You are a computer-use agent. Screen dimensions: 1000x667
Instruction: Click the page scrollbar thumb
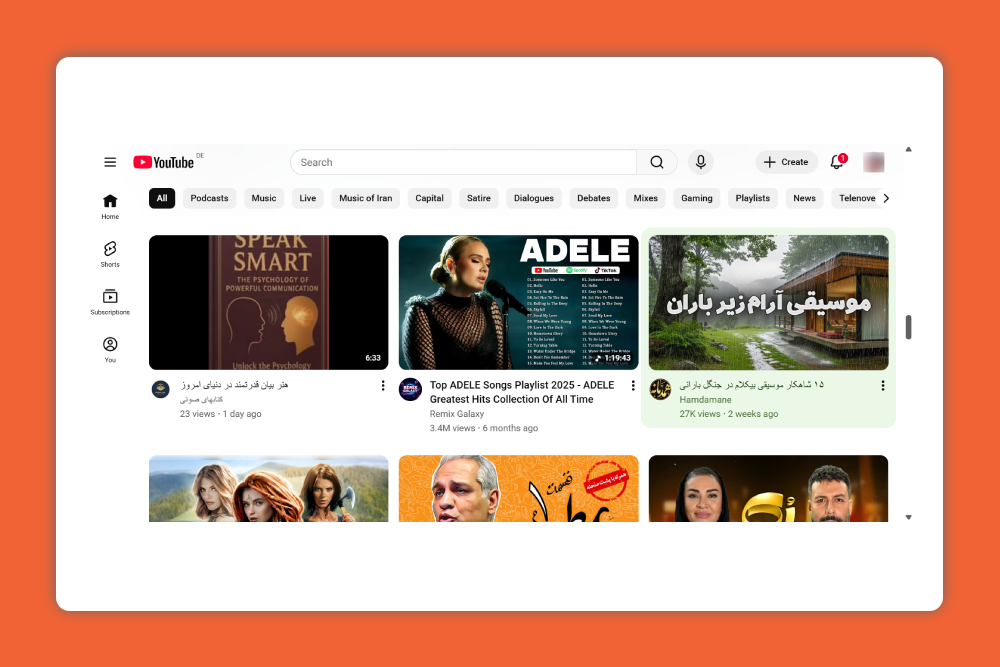coord(909,327)
